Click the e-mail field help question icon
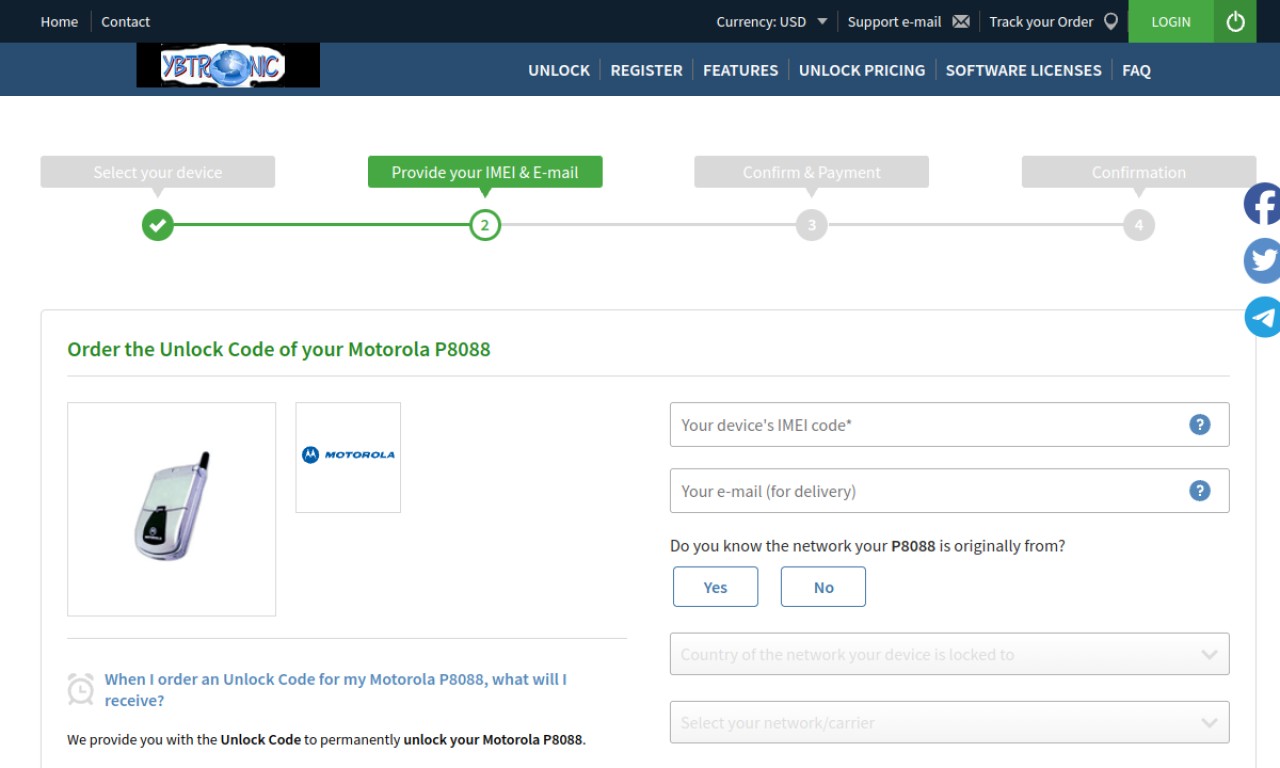Screen dimensions: 1280x768 [1199, 491]
